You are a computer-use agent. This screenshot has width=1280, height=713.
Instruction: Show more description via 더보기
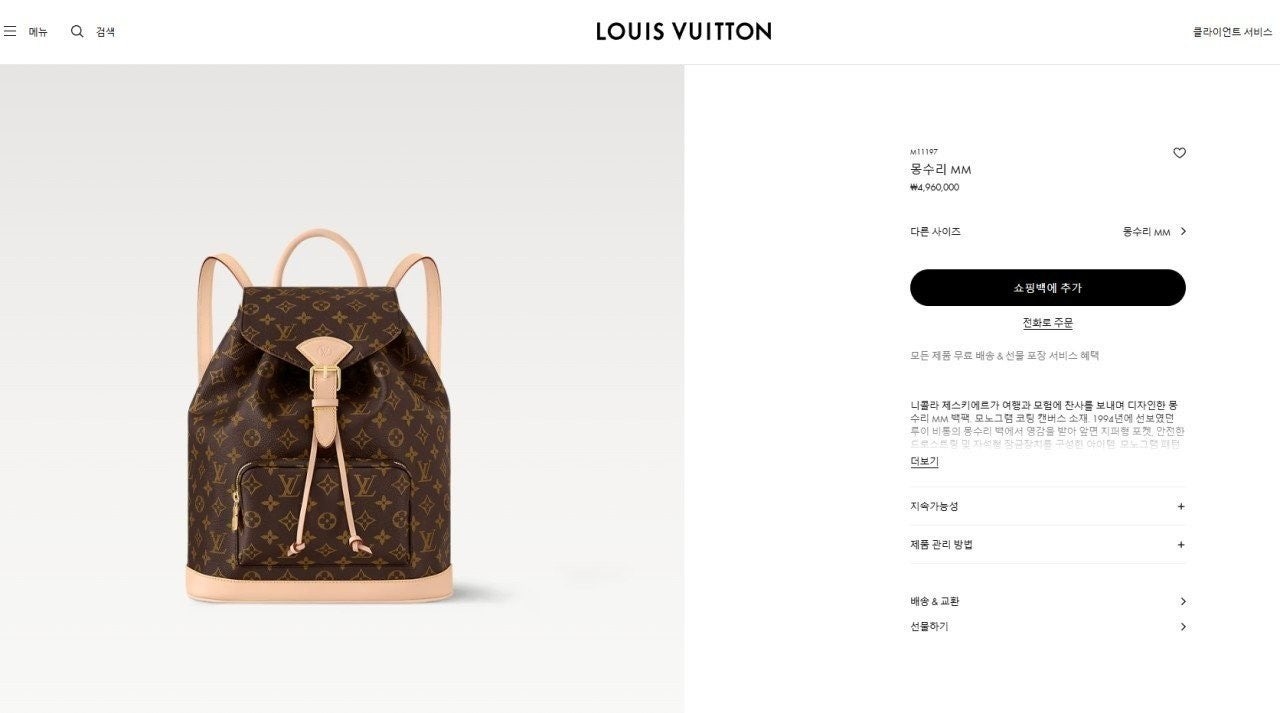924,461
